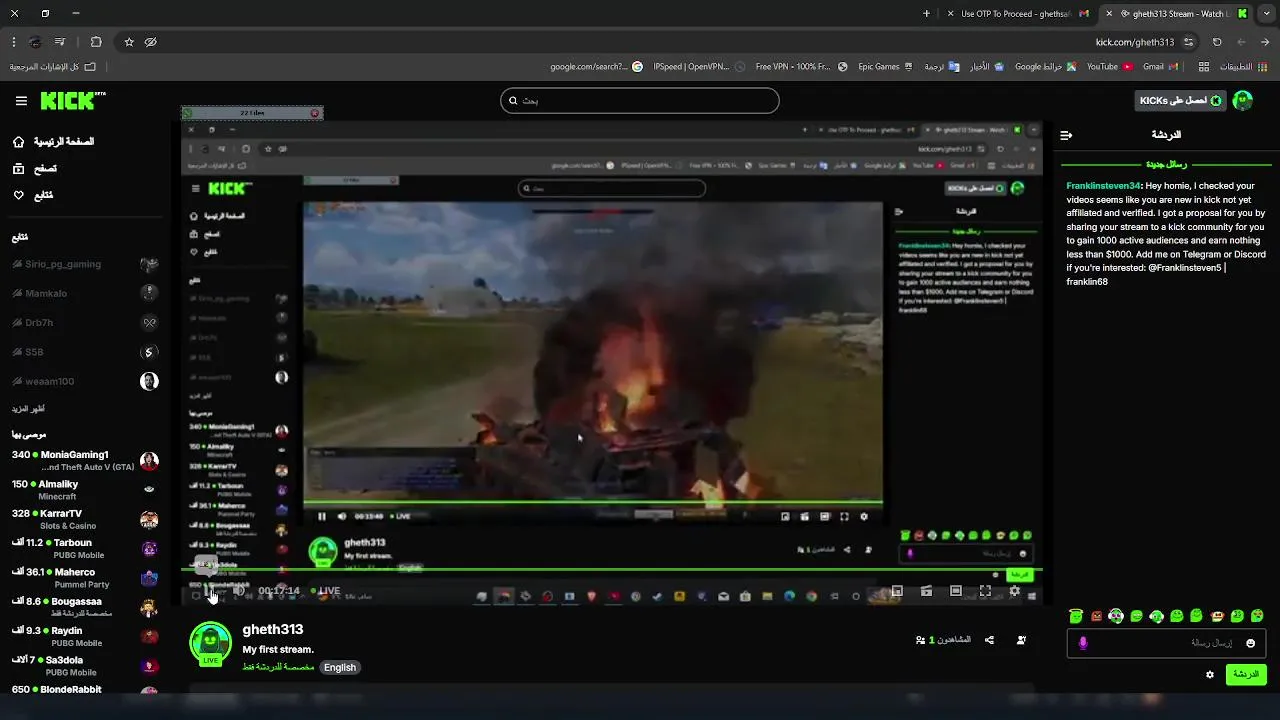
Task: Open a new browser tab
Action: point(926,14)
